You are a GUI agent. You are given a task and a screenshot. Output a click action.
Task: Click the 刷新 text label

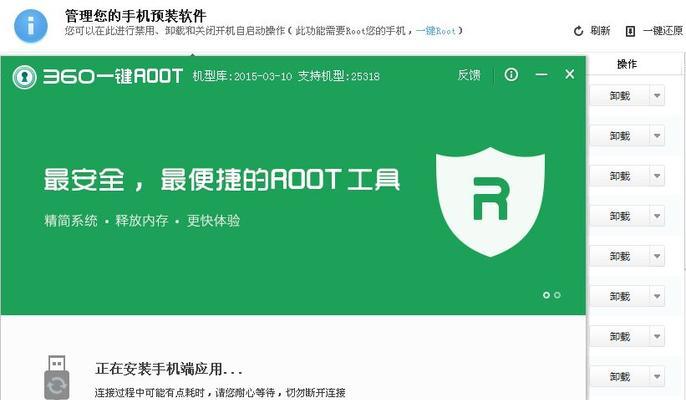point(600,31)
